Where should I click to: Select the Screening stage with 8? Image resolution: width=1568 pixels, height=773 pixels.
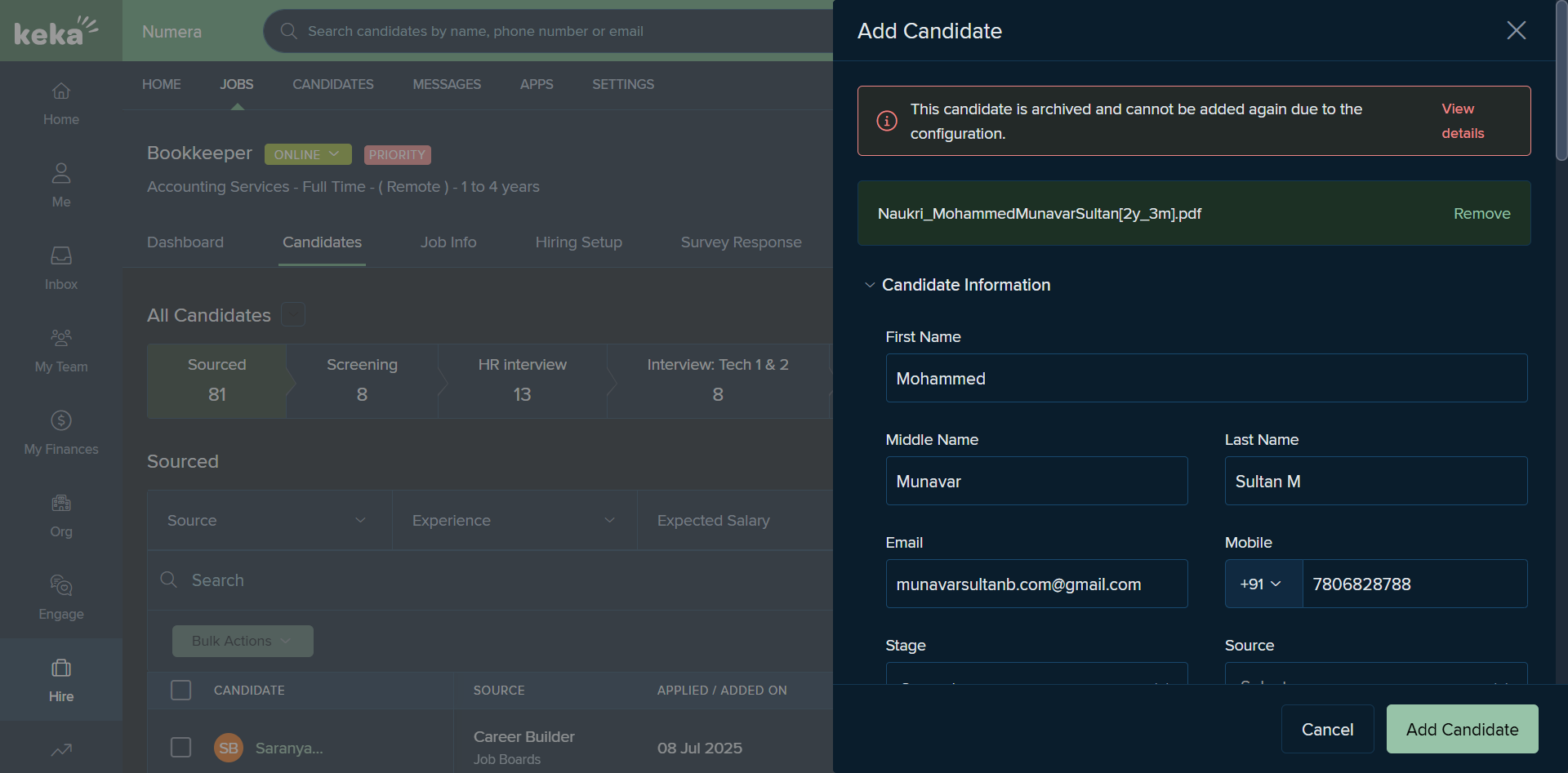click(363, 380)
